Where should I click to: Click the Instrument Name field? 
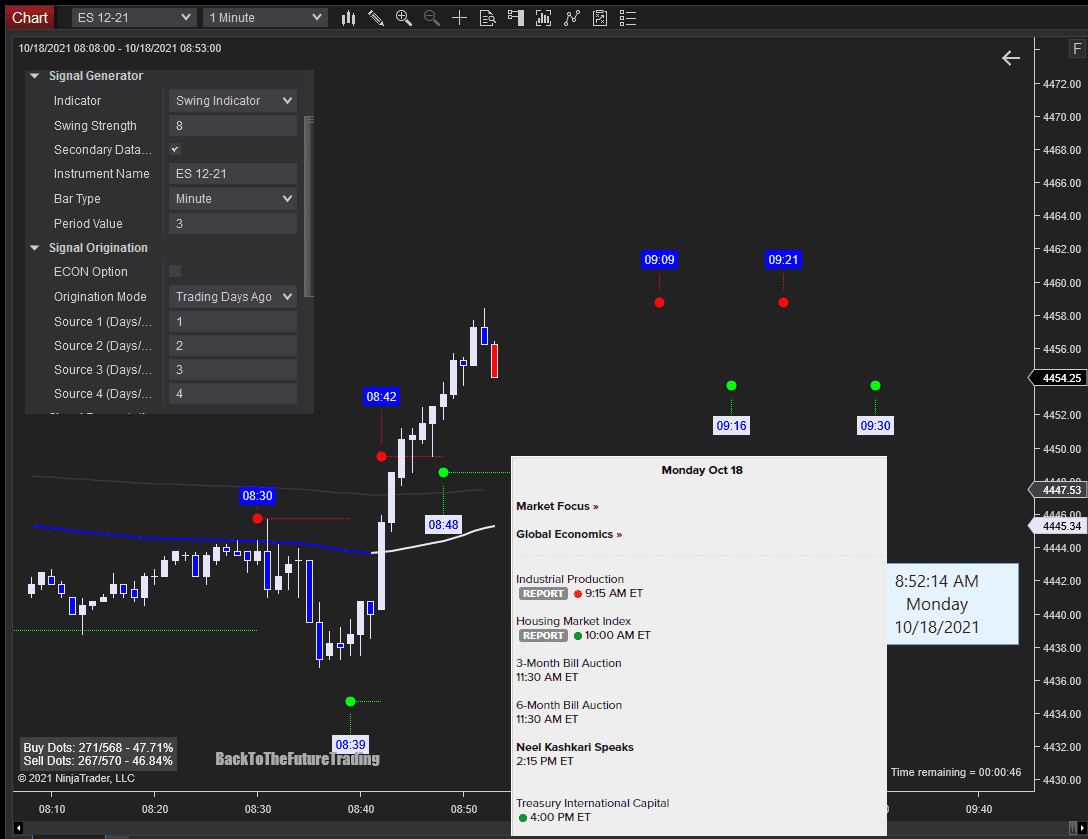pyautogui.click(x=233, y=173)
